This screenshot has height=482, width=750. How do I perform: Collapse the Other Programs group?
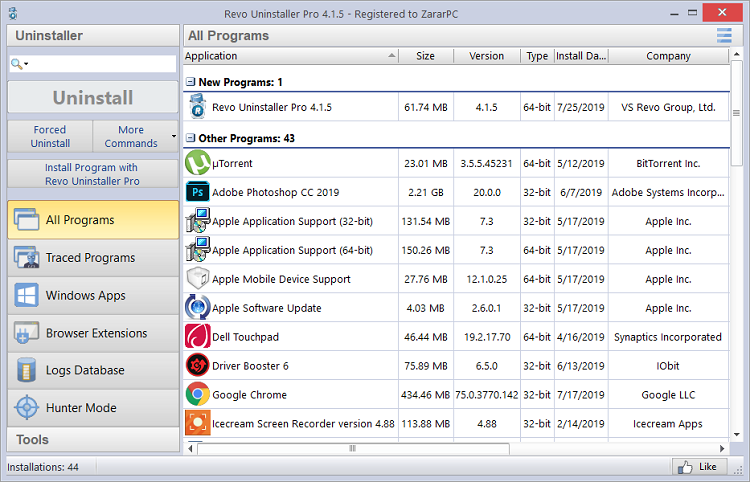pyautogui.click(x=190, y=138)
